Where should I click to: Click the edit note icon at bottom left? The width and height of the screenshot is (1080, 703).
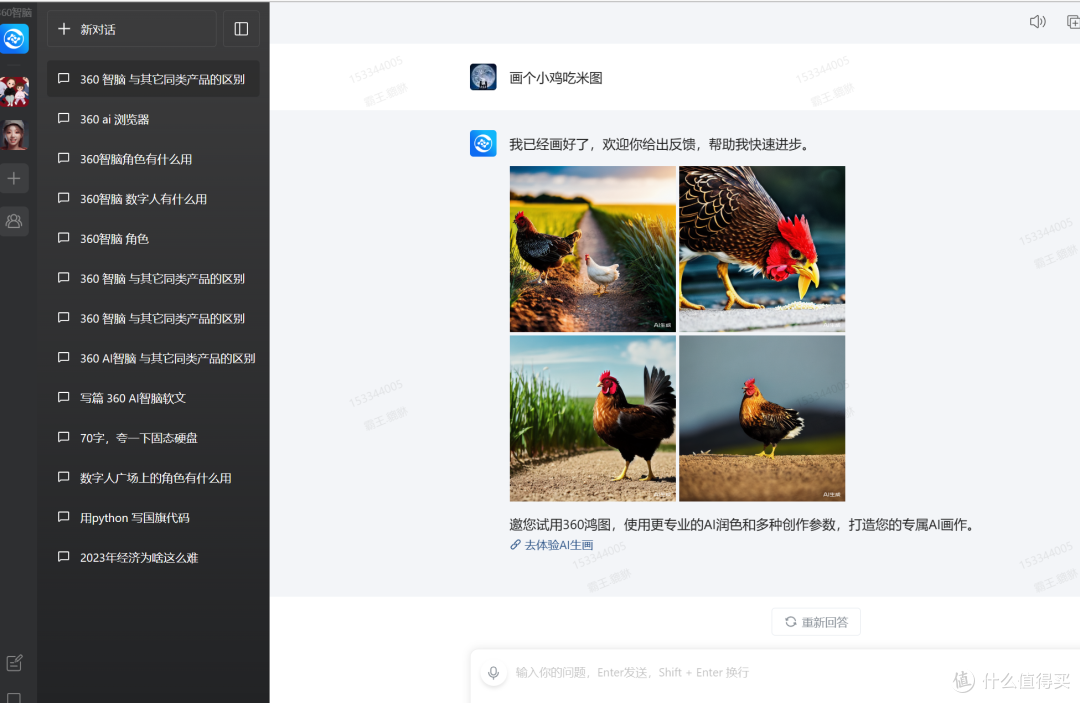[14, 662]
